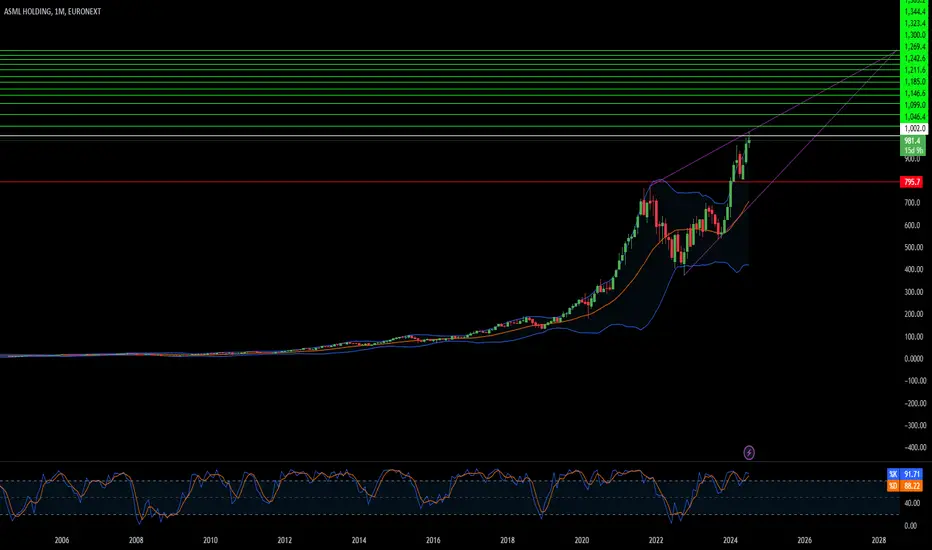
Task: Click the 0.0000 price axis value
Action: coord(913,359)
